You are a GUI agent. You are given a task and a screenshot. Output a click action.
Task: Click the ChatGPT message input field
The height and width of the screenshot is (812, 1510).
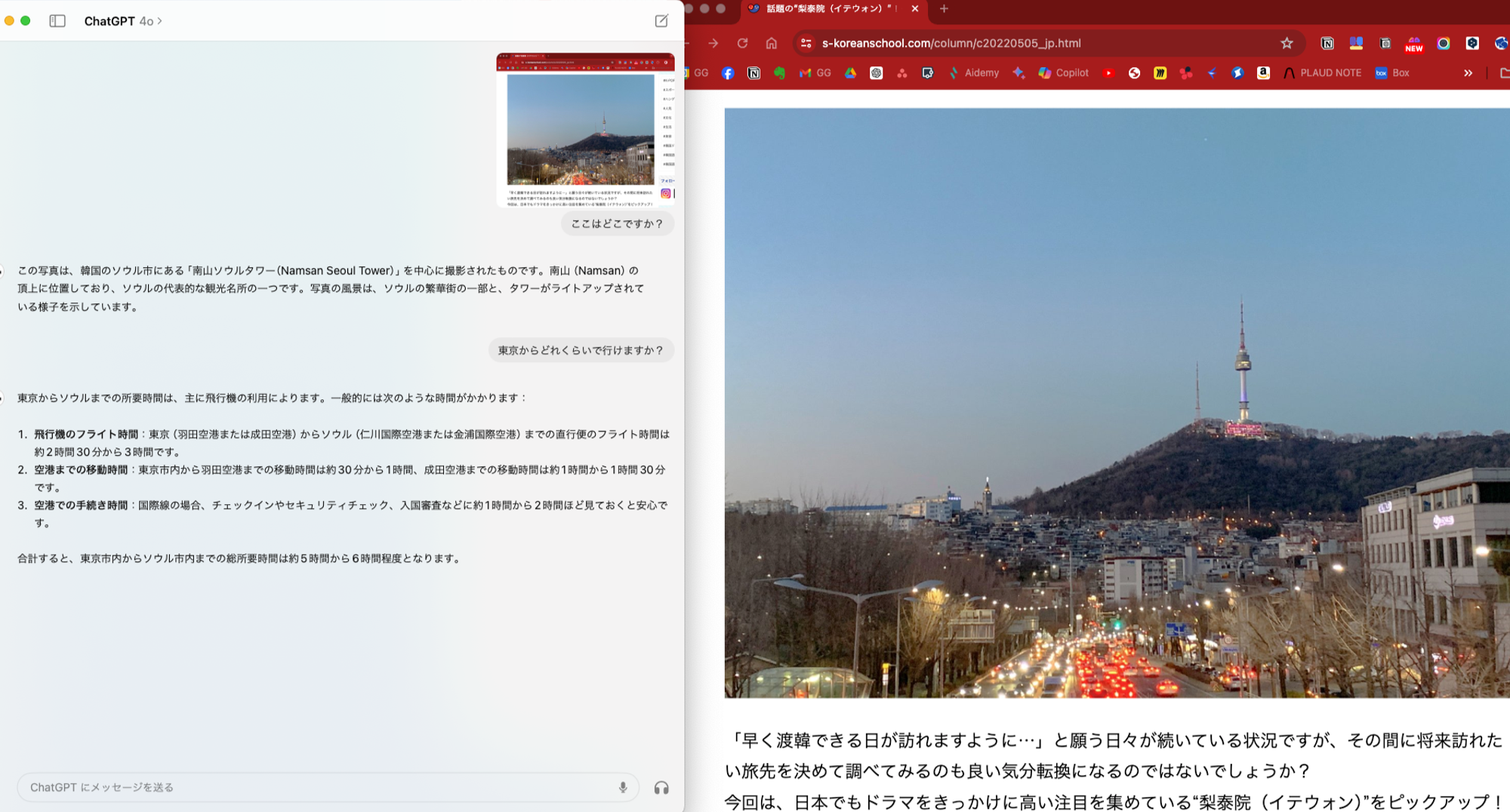pyautogui.click(x=302, y=787)
